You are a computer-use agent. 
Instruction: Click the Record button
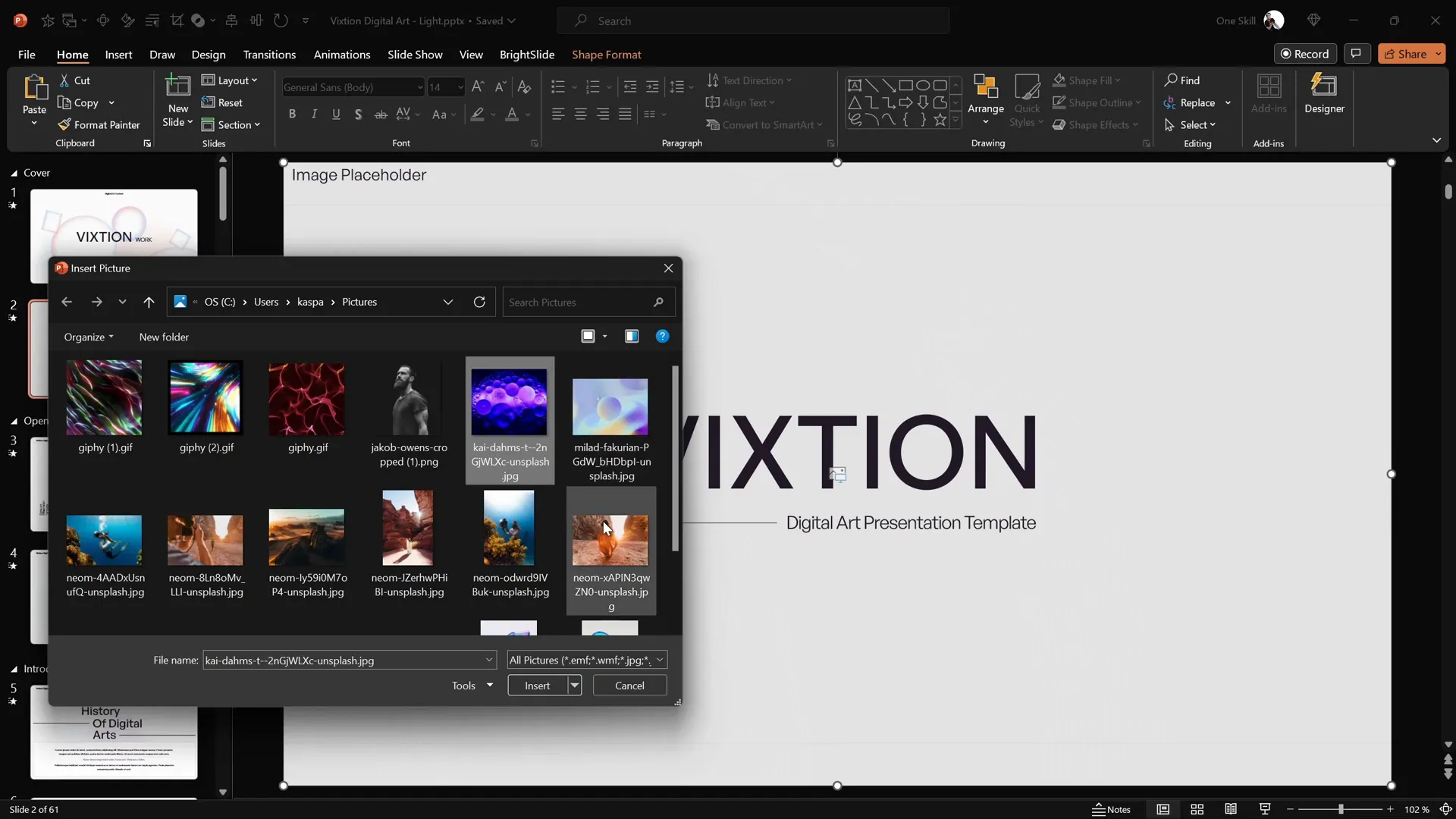(1305, 54)
